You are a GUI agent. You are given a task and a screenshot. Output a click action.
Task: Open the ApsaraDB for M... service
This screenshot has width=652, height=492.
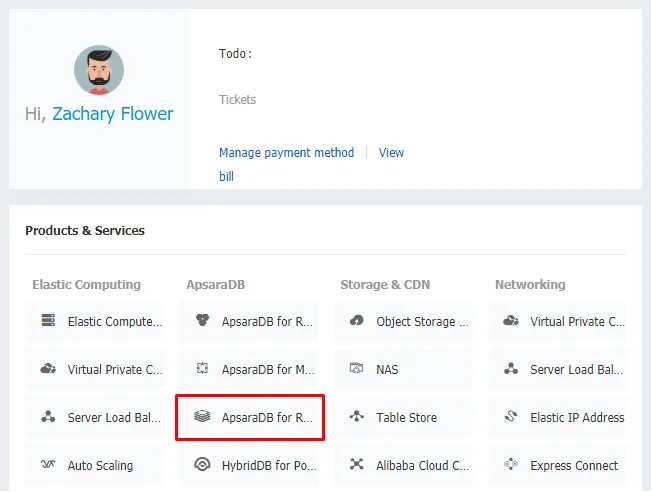point(250,369)
